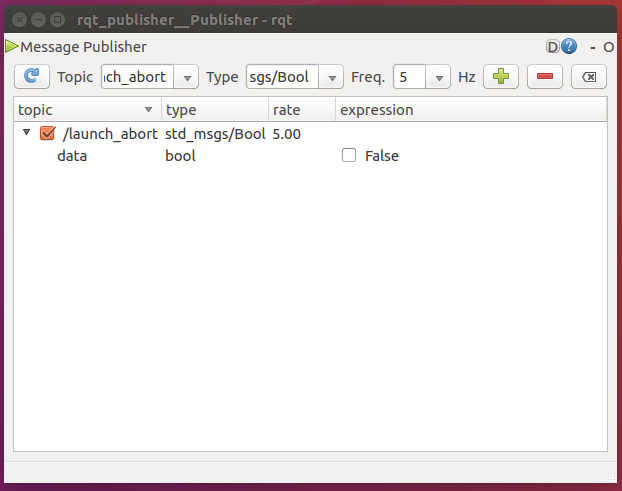This screenshot has width=622, height=491.
Task: Click the expression column header
Action: click(471, 109)
